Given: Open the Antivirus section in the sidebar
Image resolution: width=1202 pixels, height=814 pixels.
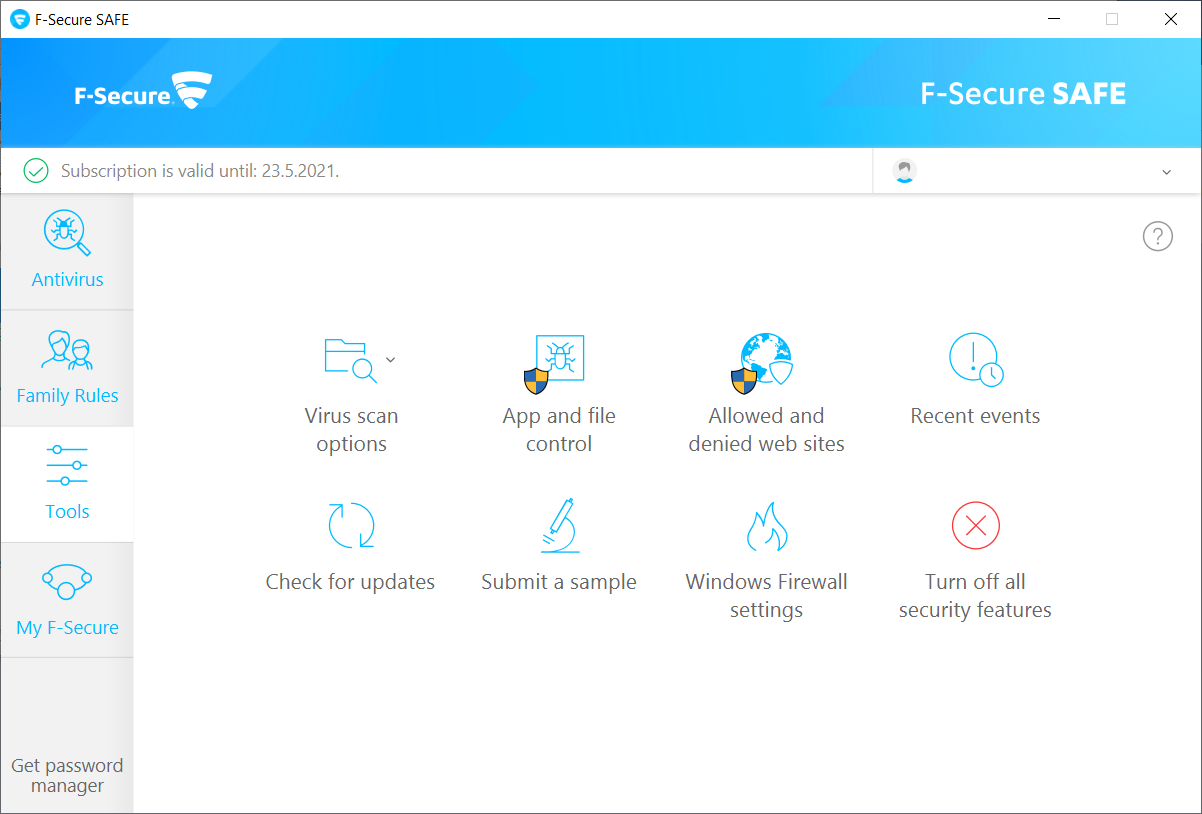Looking at the screenshot, I should 67,250.
